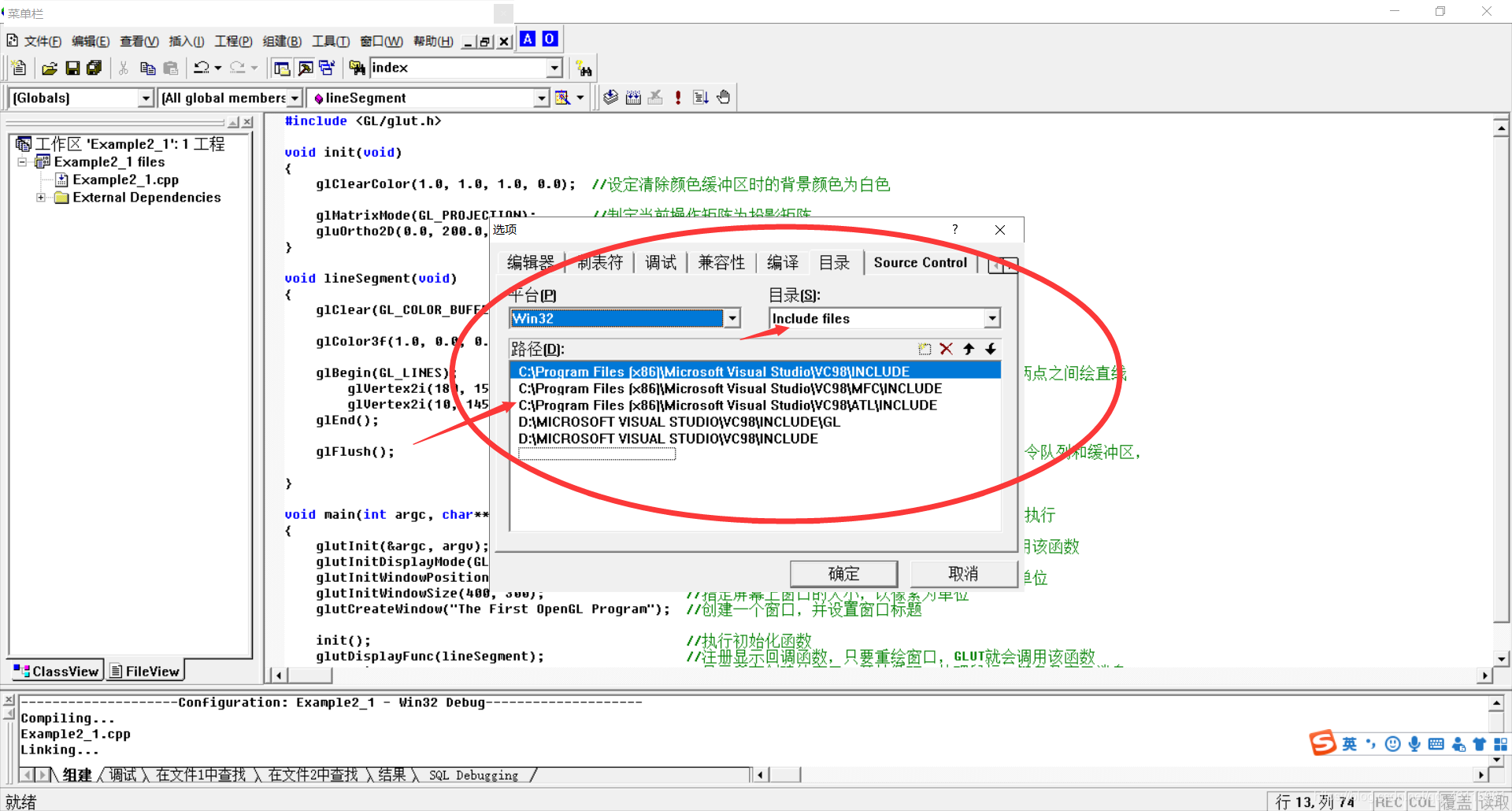Image resolution: width=1512 pixels, height=811 pixels.
Task: Click editor horizontal scrollbar right arrow
Action: point(1485,675)
